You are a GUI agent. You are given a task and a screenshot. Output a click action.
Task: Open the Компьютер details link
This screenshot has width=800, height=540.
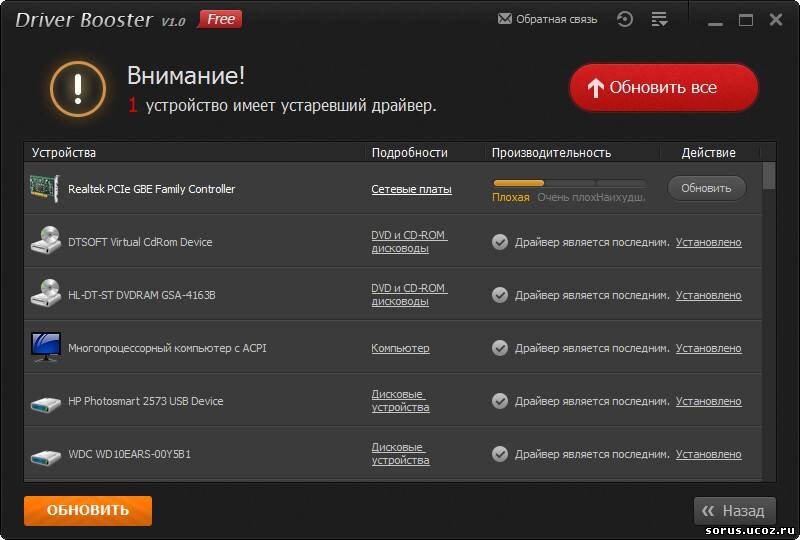tap(400, 348)
